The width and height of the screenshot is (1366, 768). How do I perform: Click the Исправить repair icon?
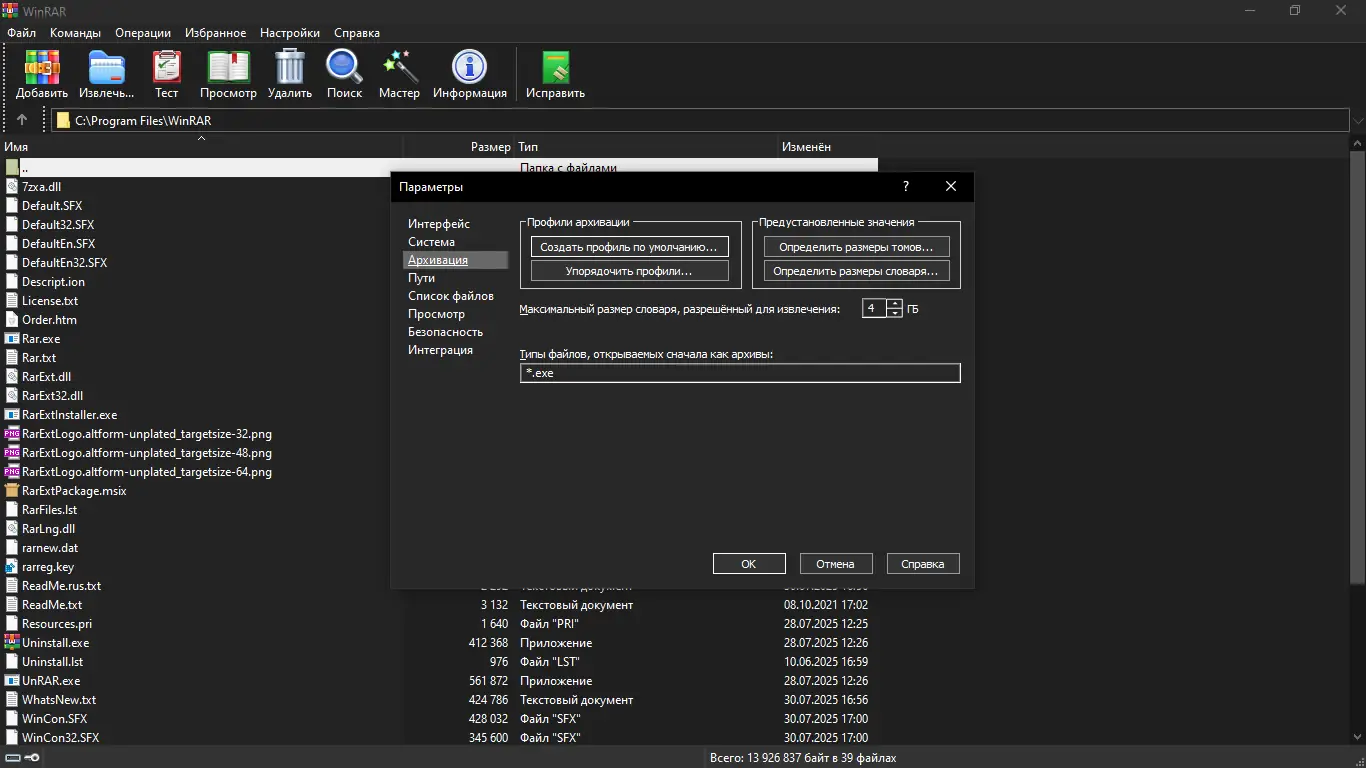point(555,68)
